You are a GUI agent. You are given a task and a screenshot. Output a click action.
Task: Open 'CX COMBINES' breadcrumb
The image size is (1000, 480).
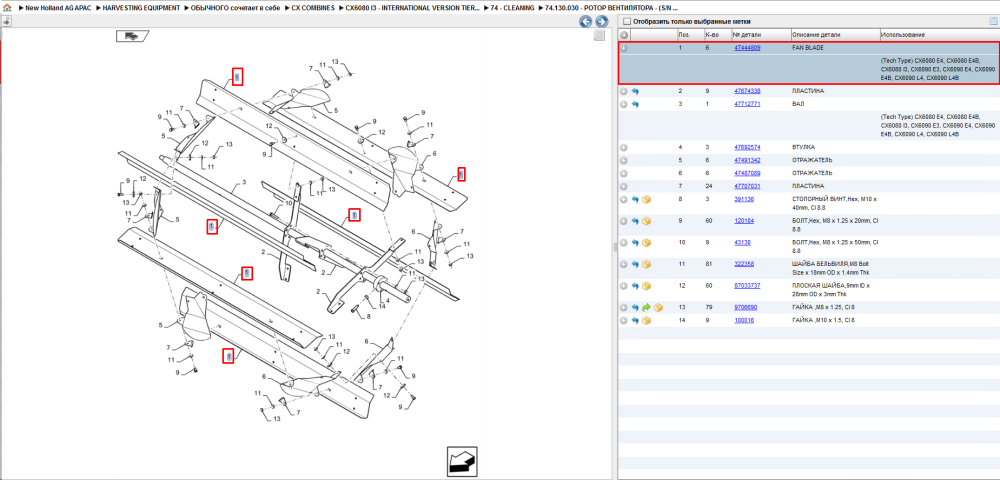tap(313, 8)
